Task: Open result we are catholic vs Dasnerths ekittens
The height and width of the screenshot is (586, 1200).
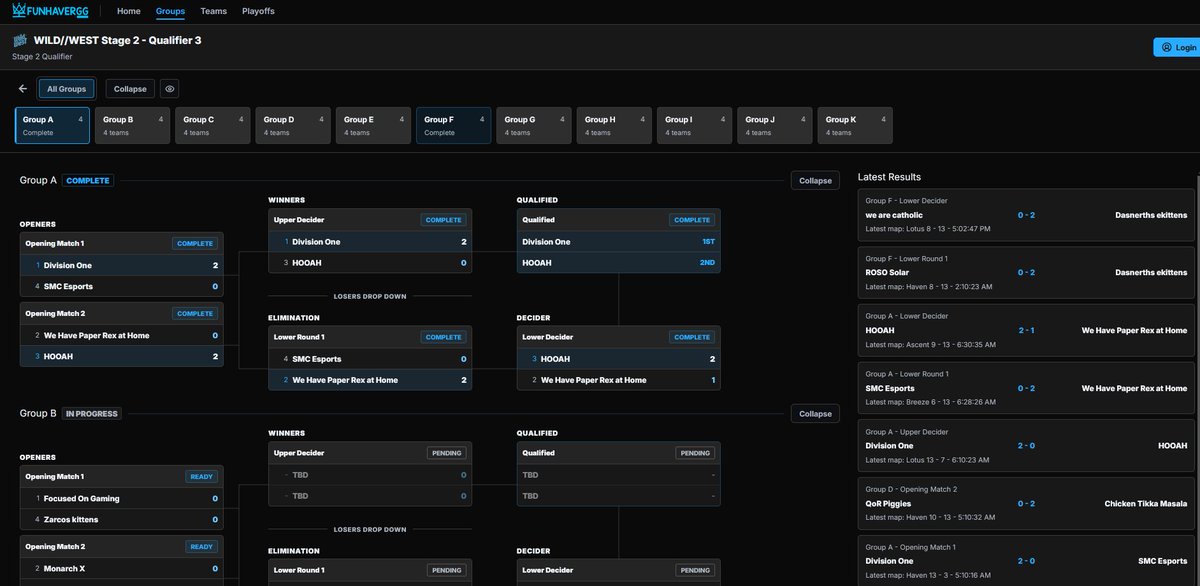Action: 1026,215
